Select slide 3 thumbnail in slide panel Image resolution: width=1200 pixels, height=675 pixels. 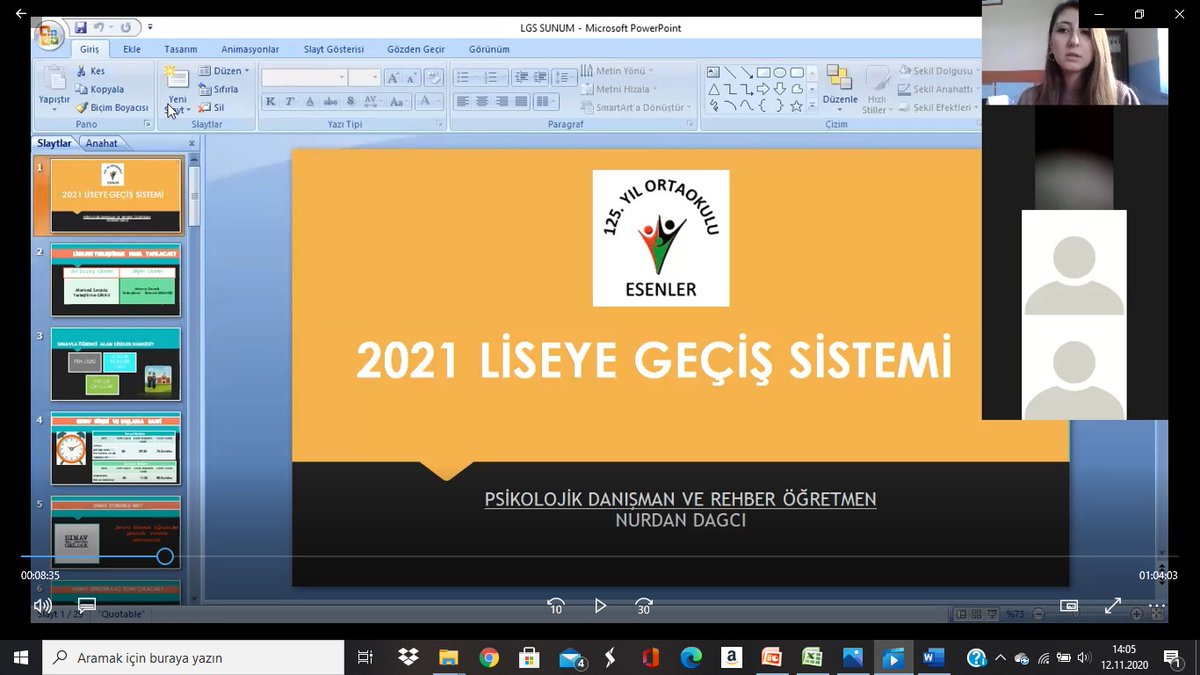[x=116, y=364]
